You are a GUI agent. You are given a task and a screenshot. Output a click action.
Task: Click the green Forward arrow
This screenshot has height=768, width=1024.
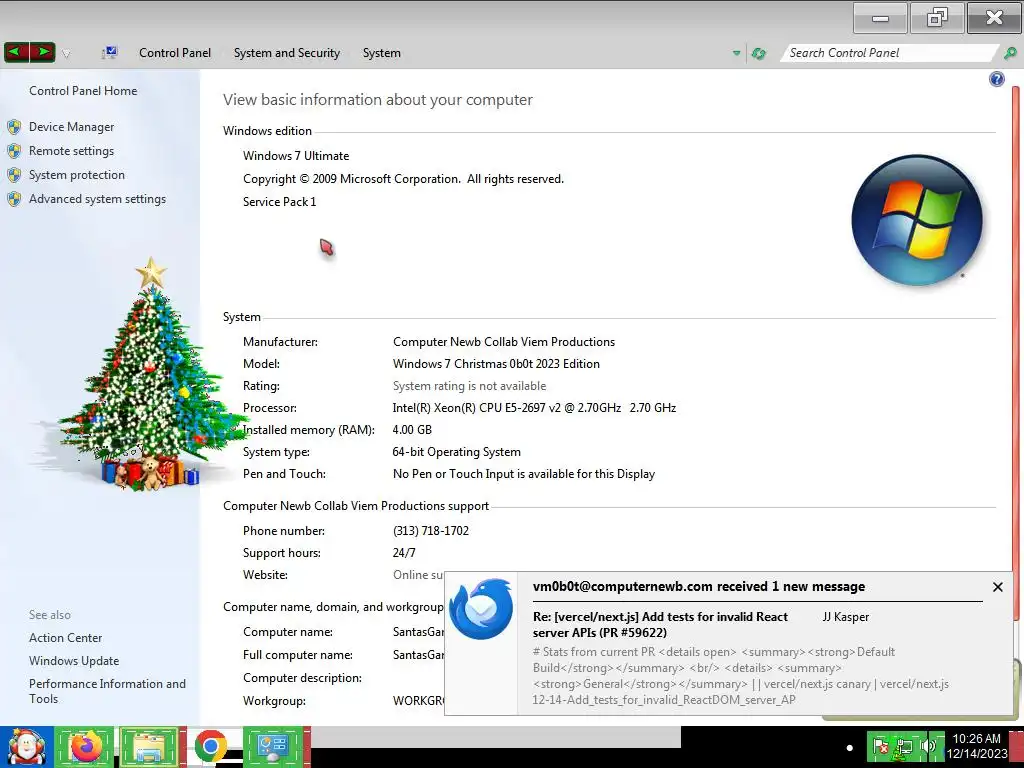(42, 52)
